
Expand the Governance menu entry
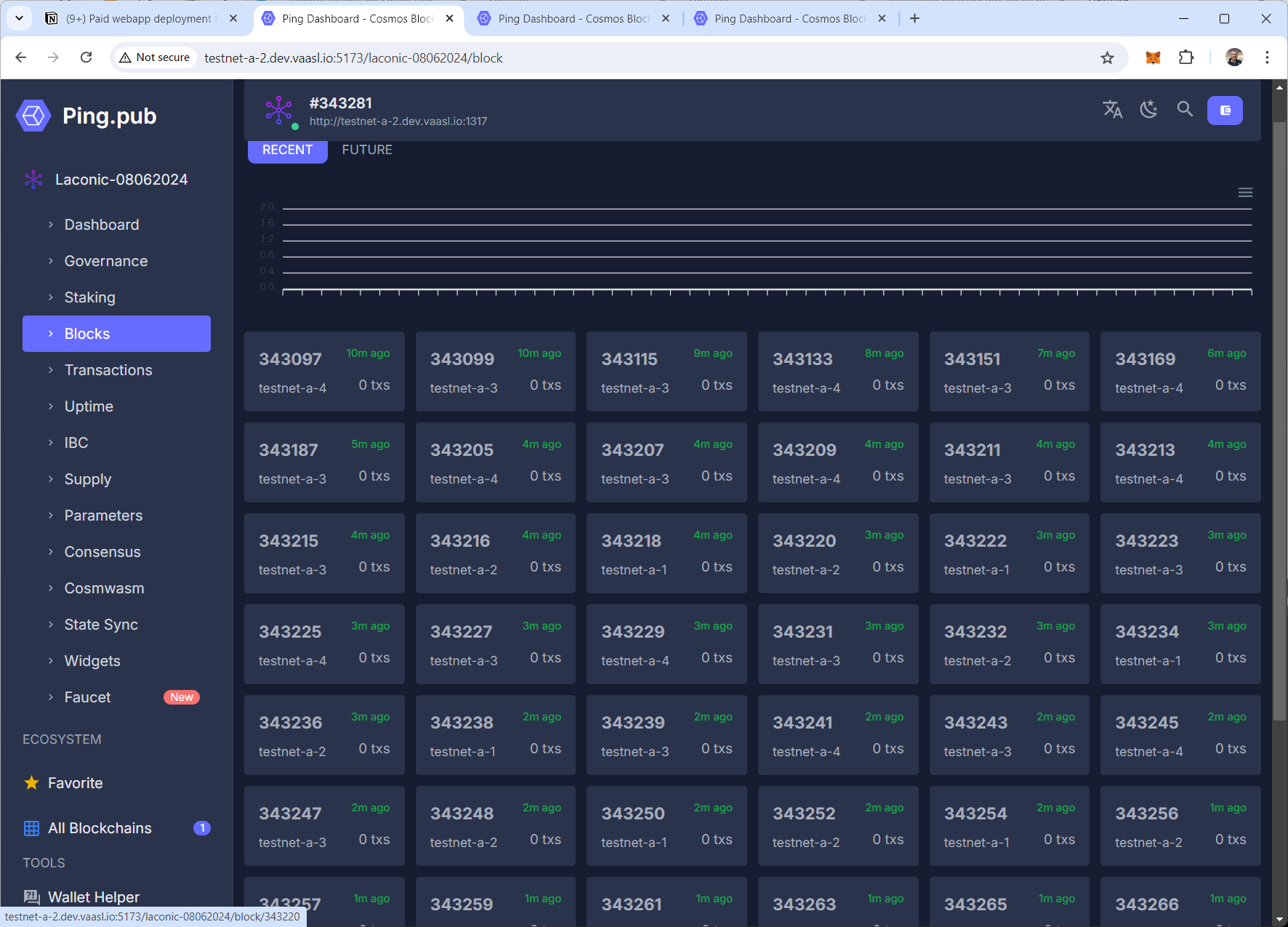[x=106, y=261]
